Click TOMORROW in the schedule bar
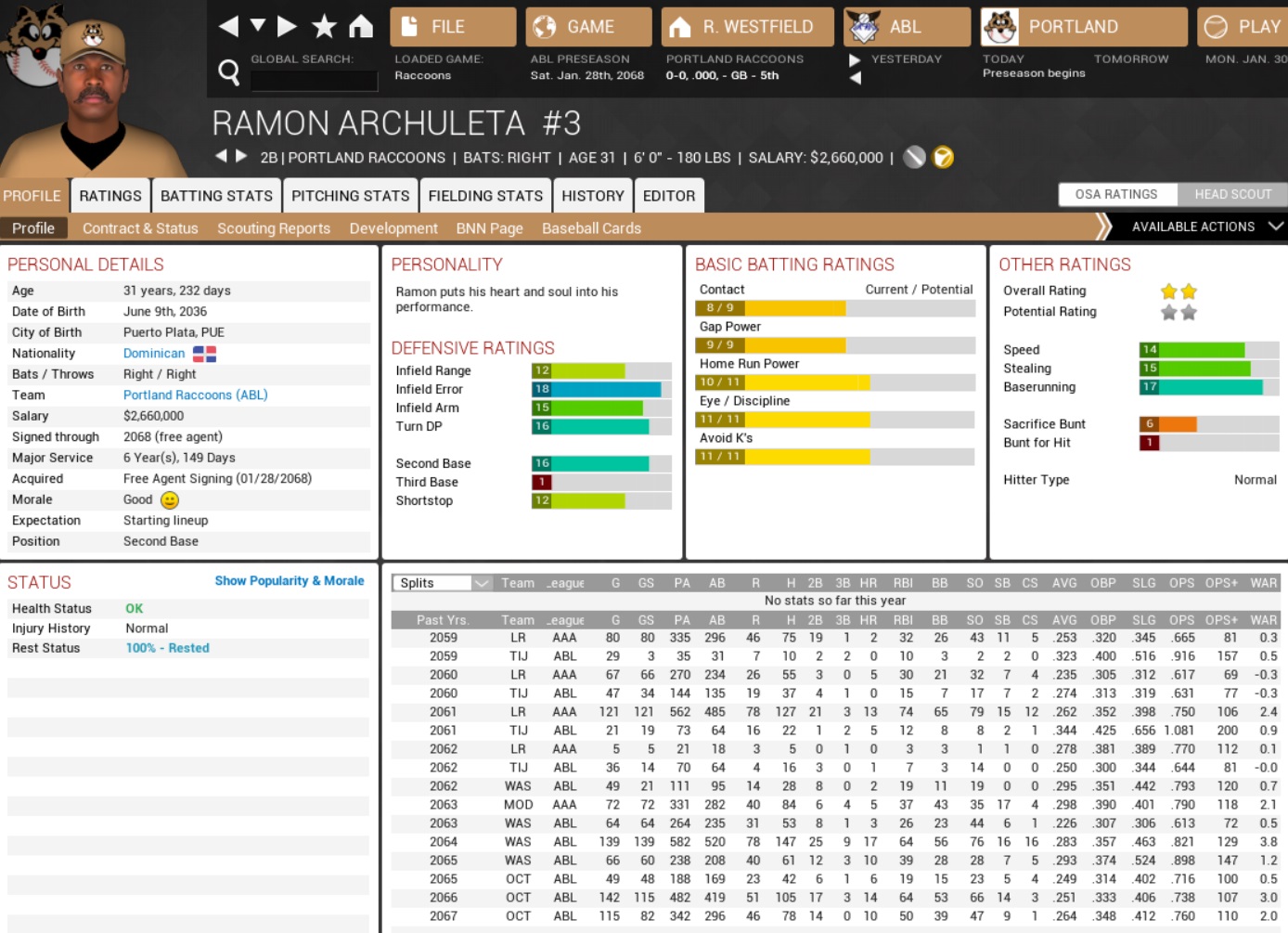Image resolution: width=1288 pixels, height=933 pixels. [x=1131, y=58]
